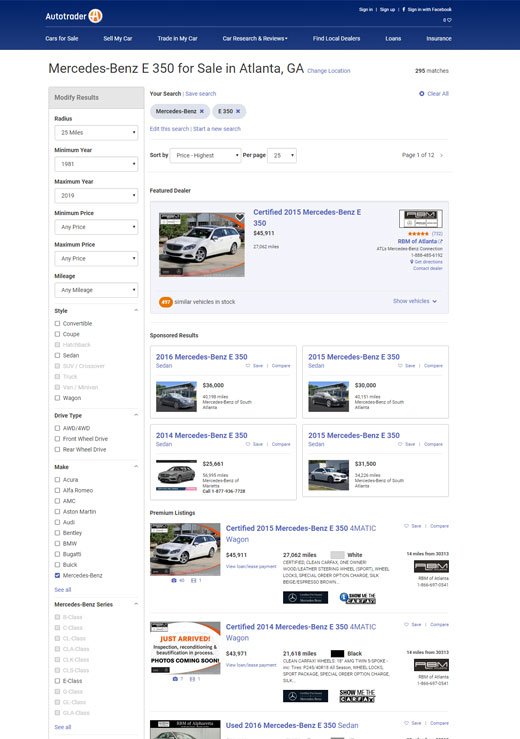Save featured dealer car with heart icon
The width and height of the screenshot is (520, 739).
coord(239,217)
